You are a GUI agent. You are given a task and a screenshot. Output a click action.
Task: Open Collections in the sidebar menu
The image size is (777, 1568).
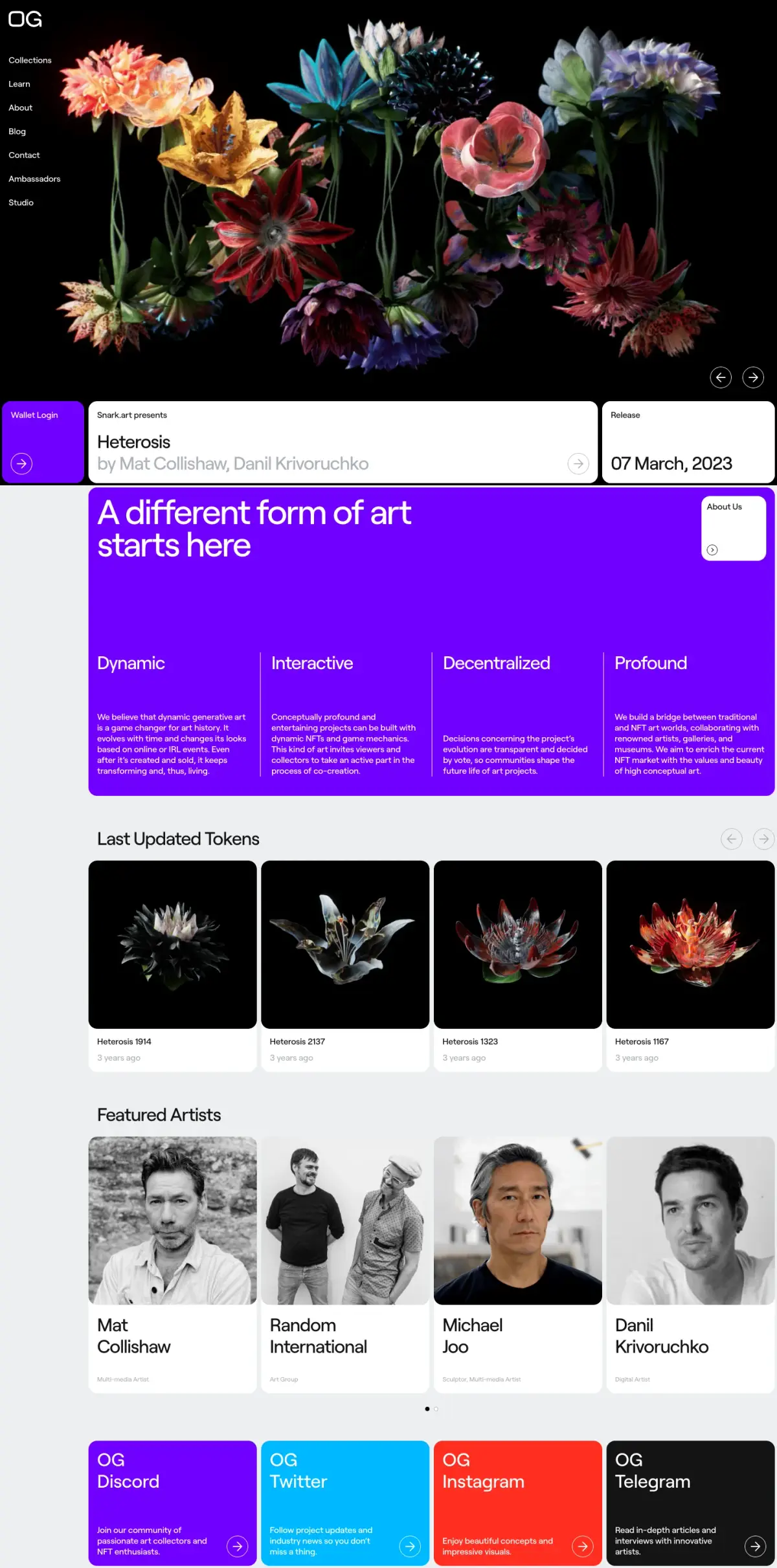[30, 60]
